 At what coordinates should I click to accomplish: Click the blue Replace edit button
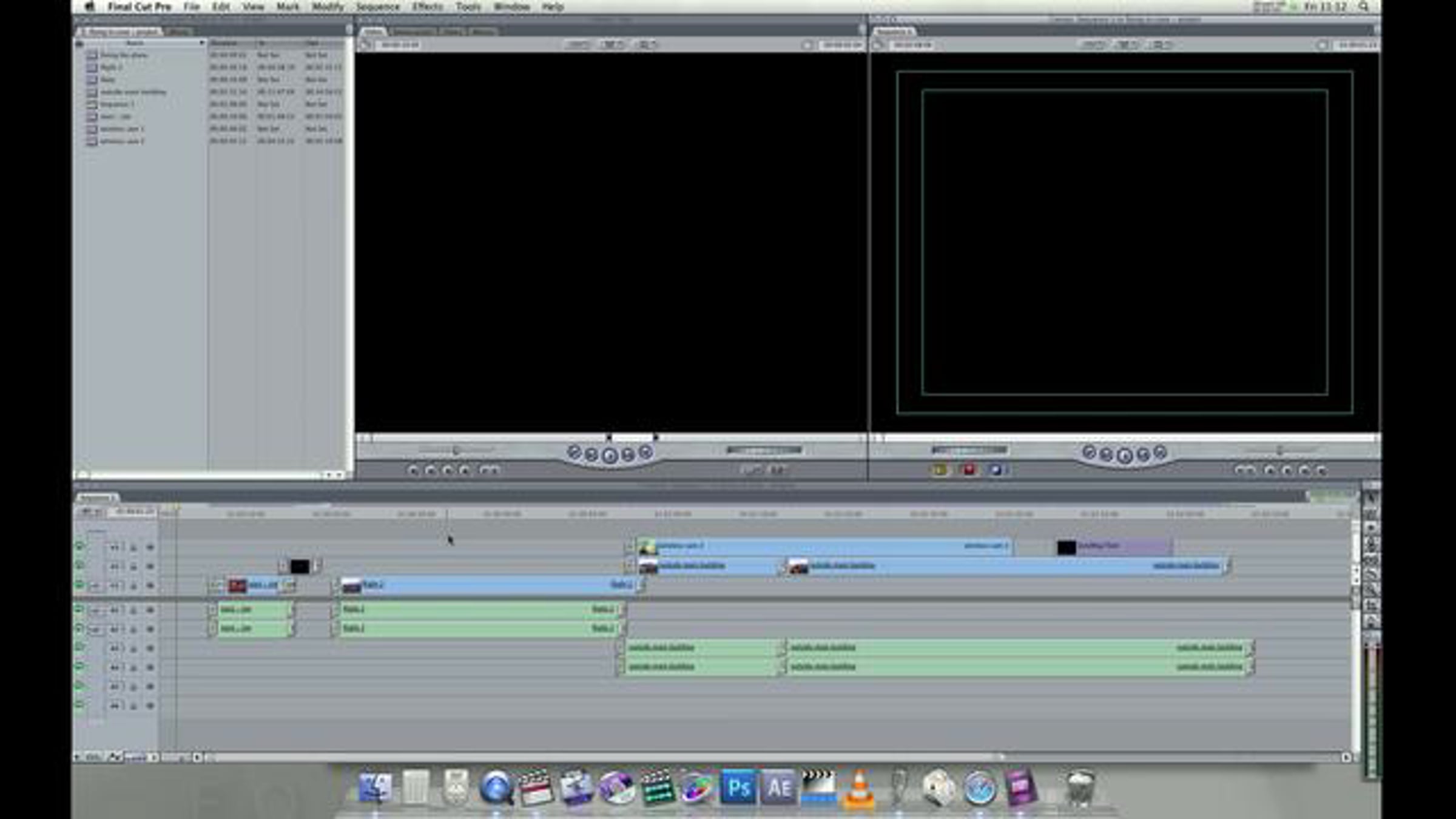pos(996,470)
